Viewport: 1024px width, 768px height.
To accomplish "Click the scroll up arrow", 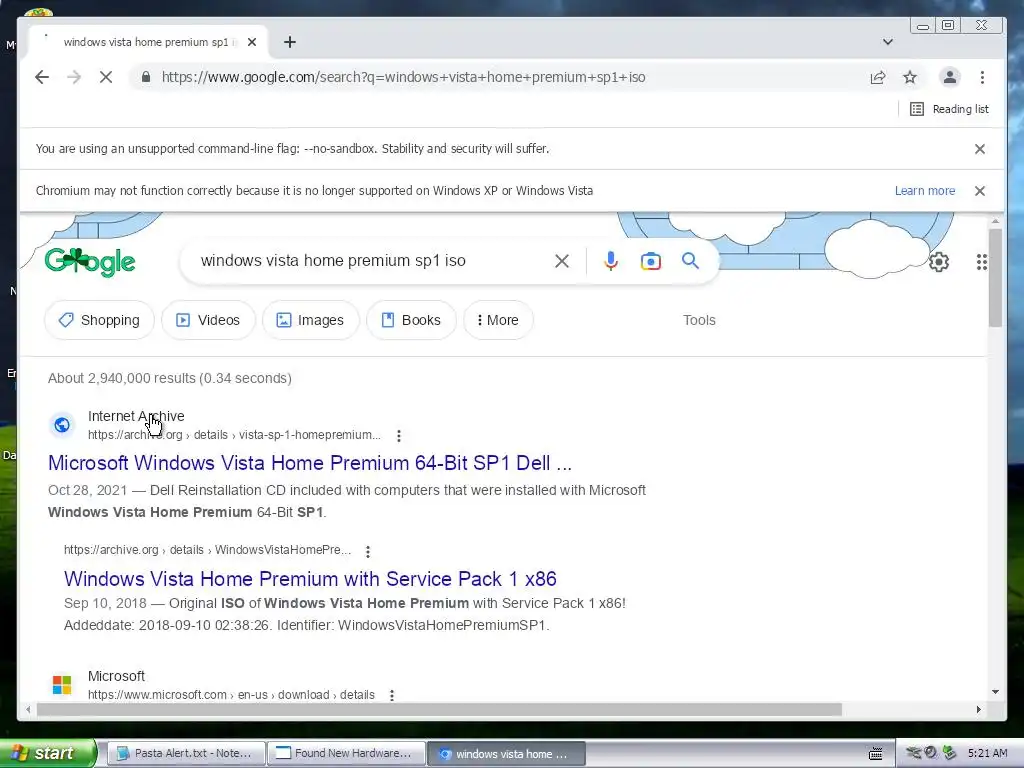I will coord(995,223).
